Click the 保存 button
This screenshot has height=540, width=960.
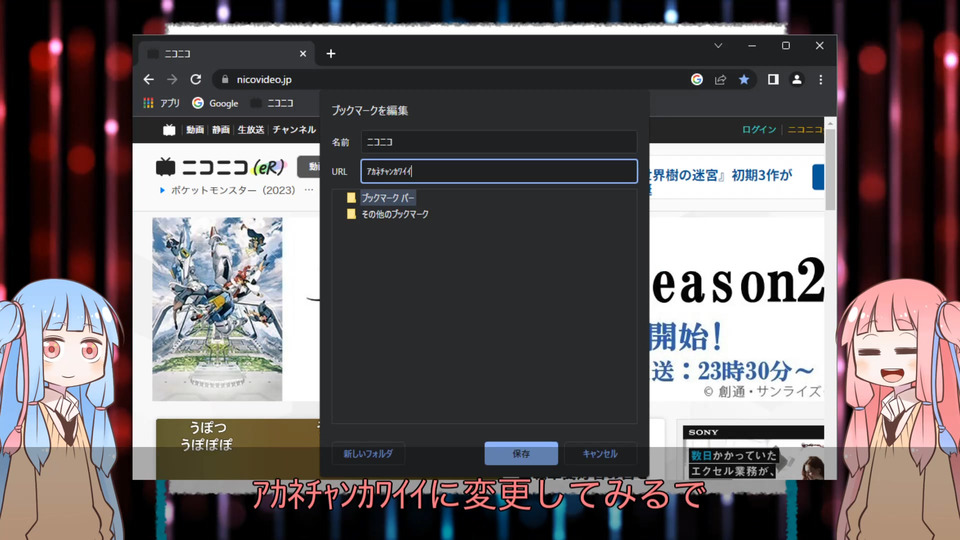pyautogui.click(x=521, y=454)
